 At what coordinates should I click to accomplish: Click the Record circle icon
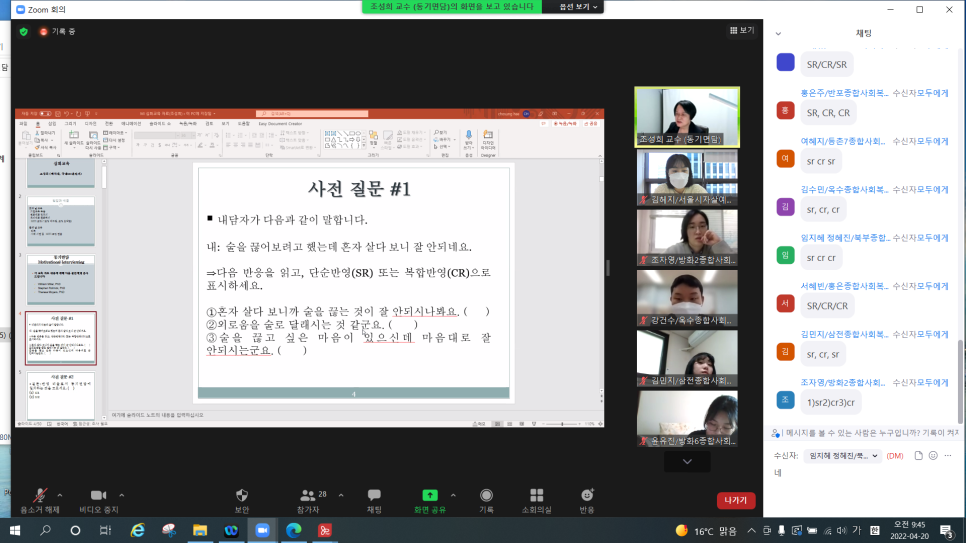pyautogui.click(x=486, y=496)
